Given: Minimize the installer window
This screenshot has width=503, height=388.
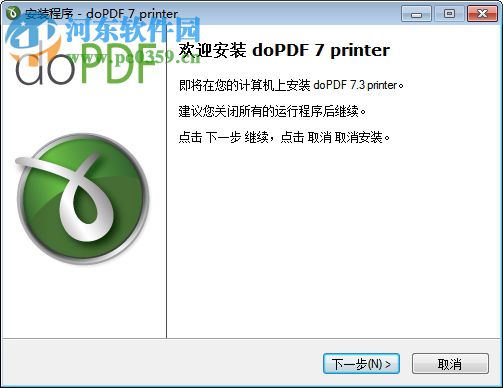Looking at the screenshot, I should (x=416, y=14).
